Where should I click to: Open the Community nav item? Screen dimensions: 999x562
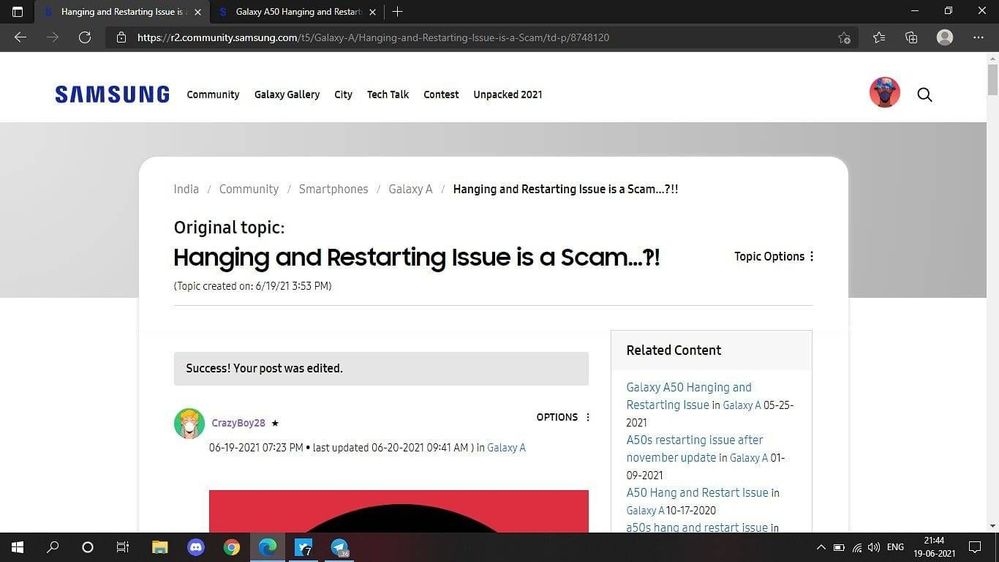tap(213, 94)
